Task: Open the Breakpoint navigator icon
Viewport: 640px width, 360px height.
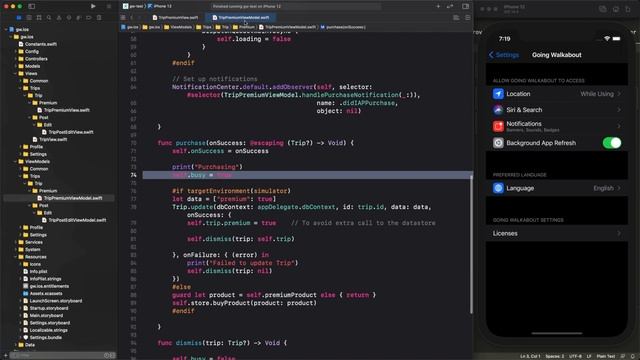Action: coord(89,18)
